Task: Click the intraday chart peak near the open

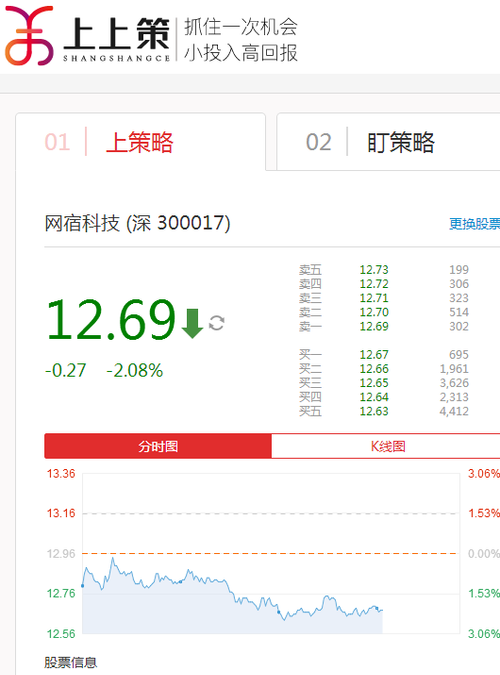Action: click(113, 558)
